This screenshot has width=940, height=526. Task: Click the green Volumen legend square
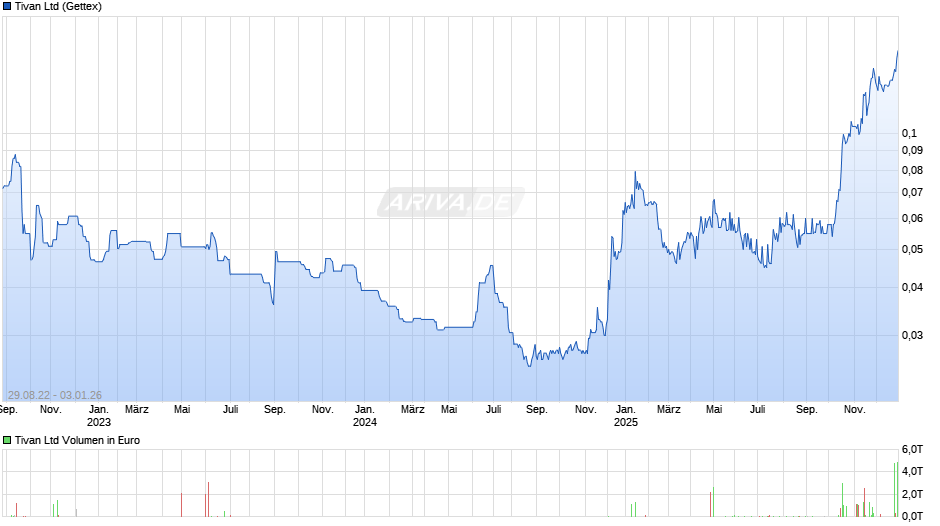click(x=7, y=440)
